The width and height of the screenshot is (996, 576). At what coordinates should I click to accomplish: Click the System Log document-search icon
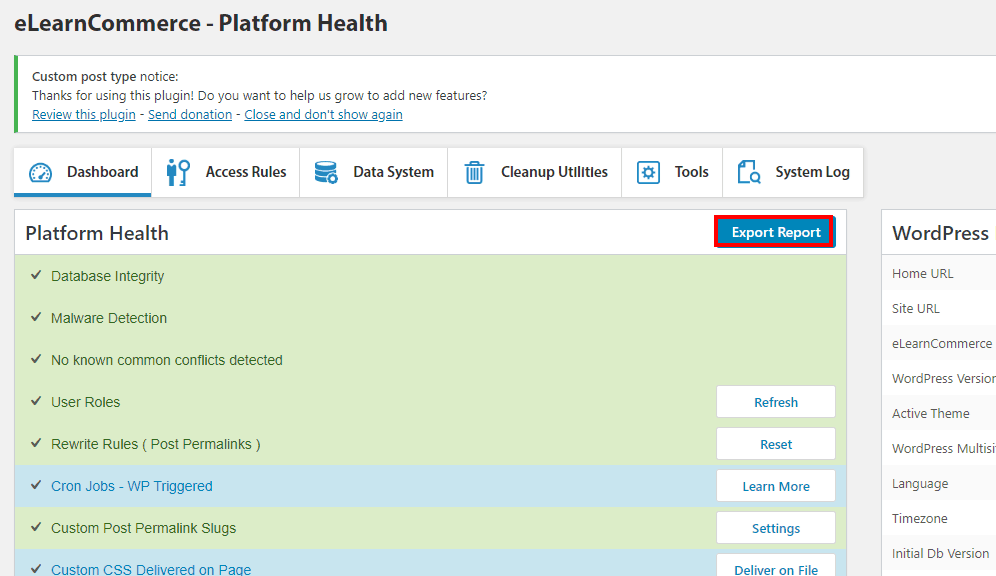[x=749, y=173]
